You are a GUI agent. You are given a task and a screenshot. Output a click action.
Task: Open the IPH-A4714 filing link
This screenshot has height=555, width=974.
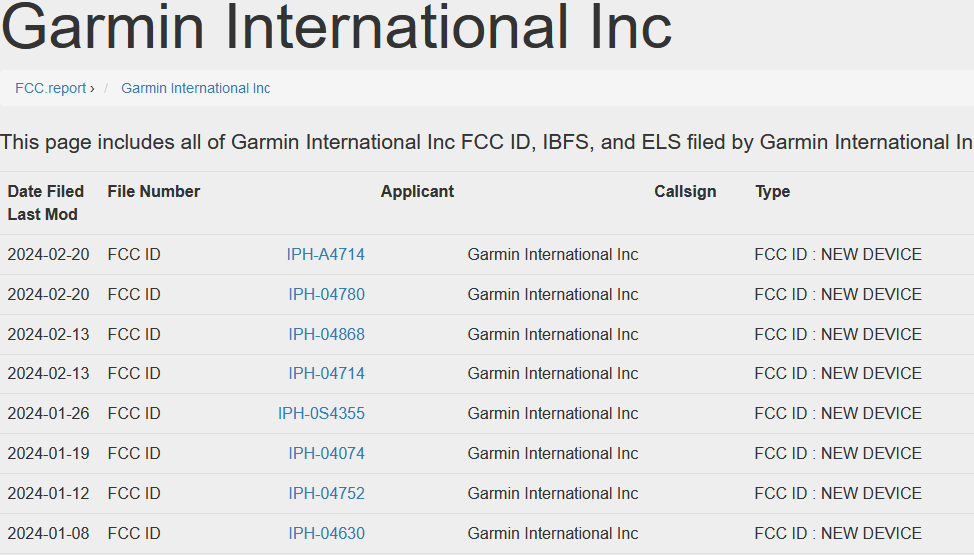pos(325,255)
